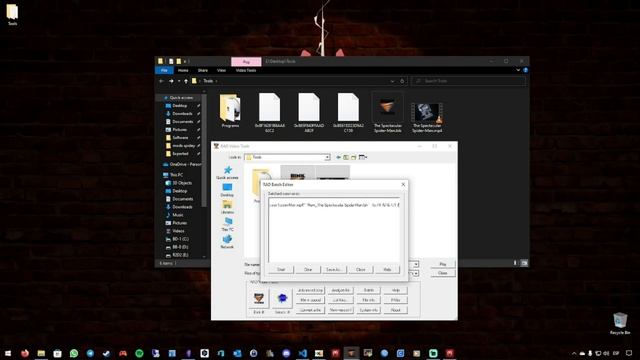Select Software folder in Explorer sidebar
Screen dimensions: 640x360
180,138
